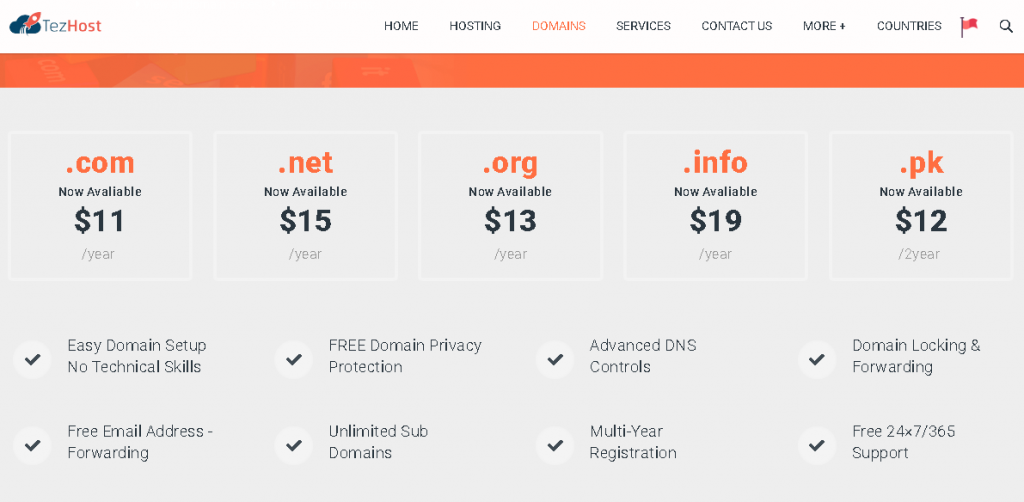Screen dimensions: 1024x502
Task: Click checkmark icon beside Advanced DNS Controls
Action: (x=555, y=358)
